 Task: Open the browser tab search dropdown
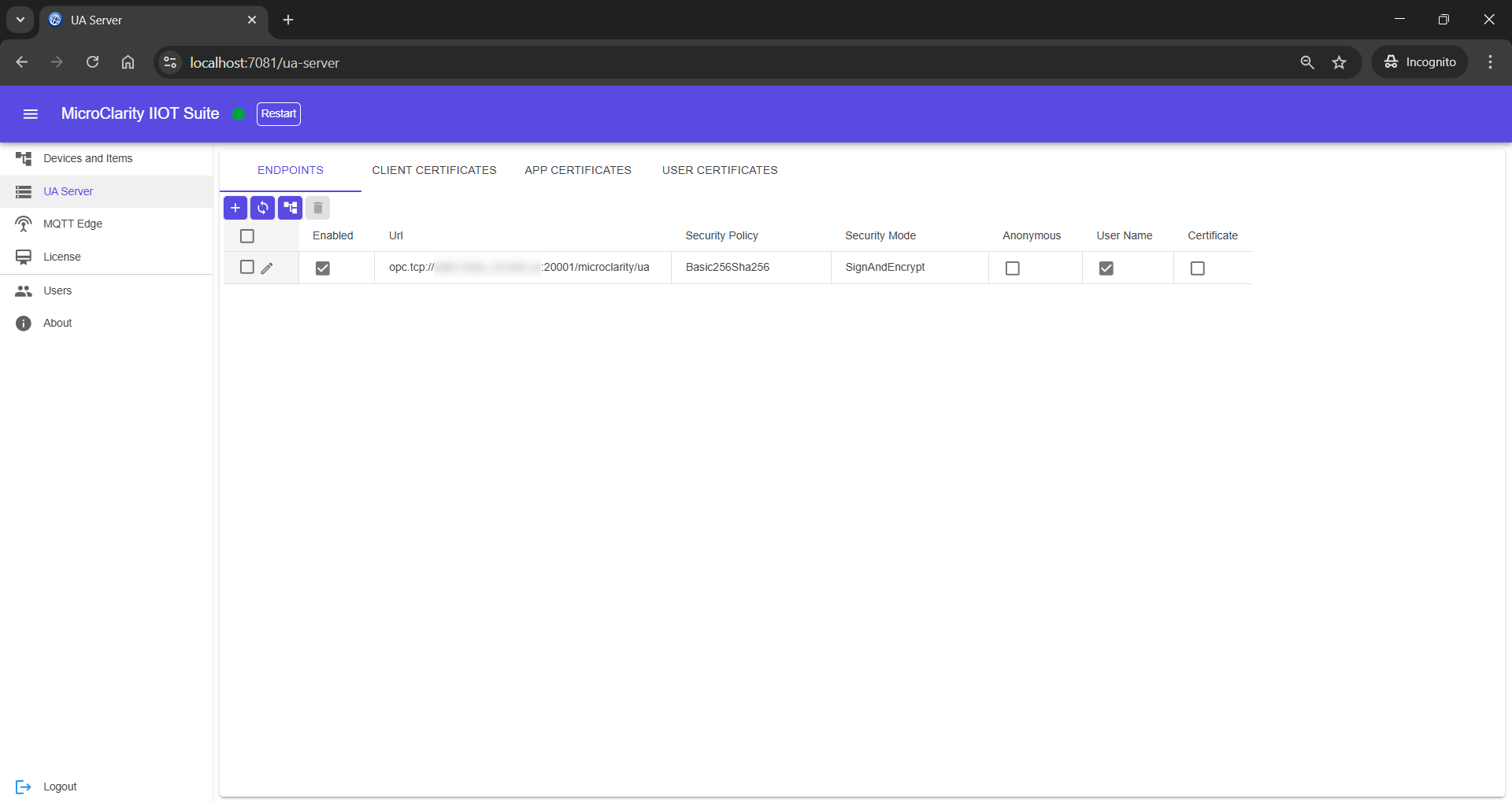(x=20, y=20)
